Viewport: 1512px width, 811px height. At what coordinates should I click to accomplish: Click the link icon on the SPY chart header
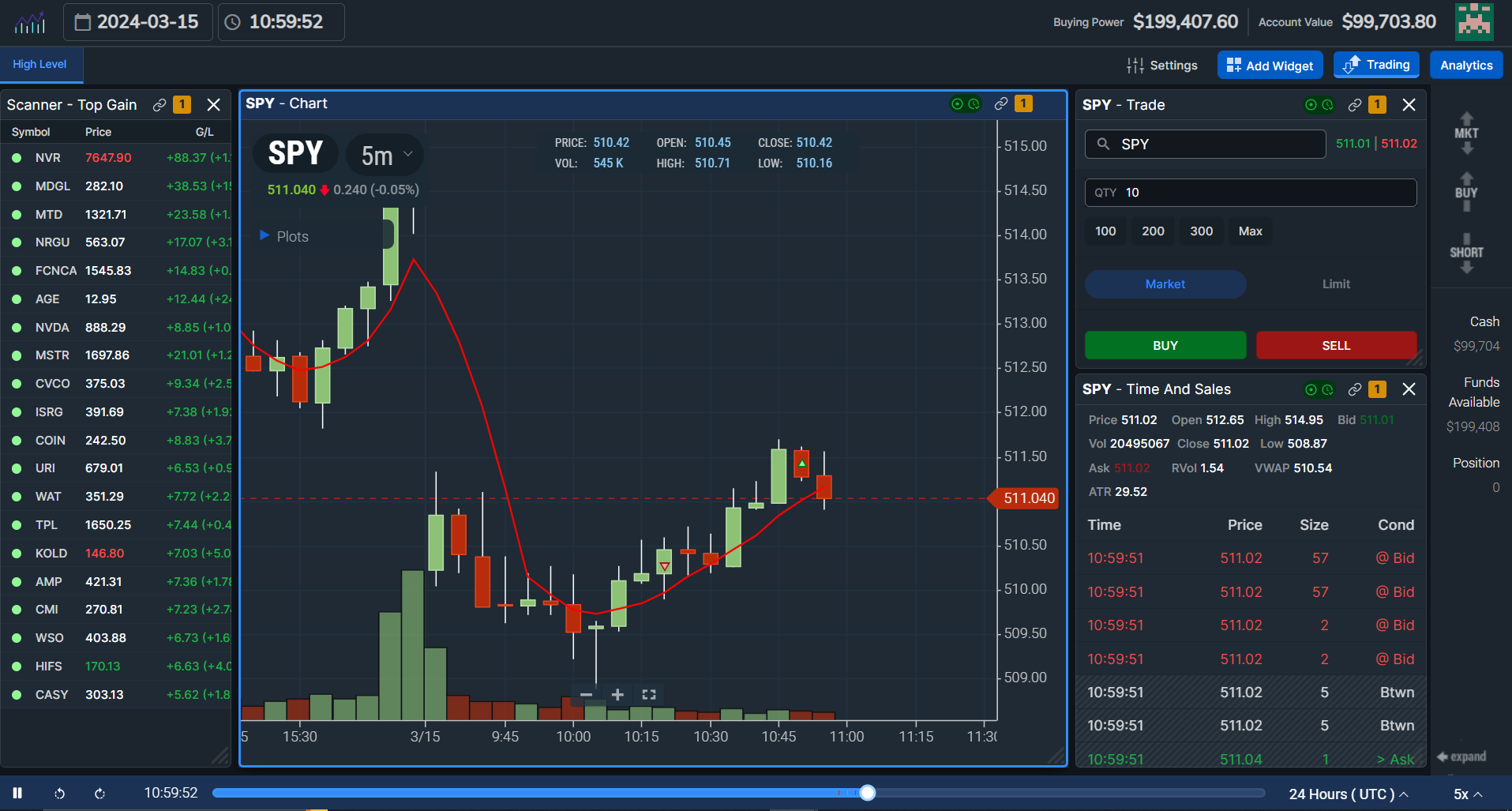[x=1000, y=103]
